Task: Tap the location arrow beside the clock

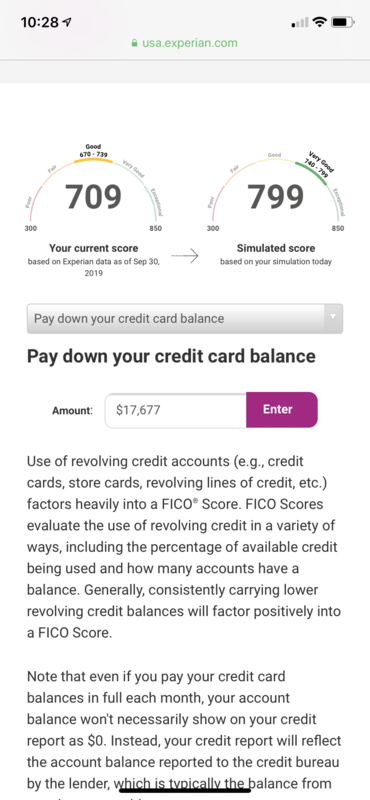Action: click(65, 22)
